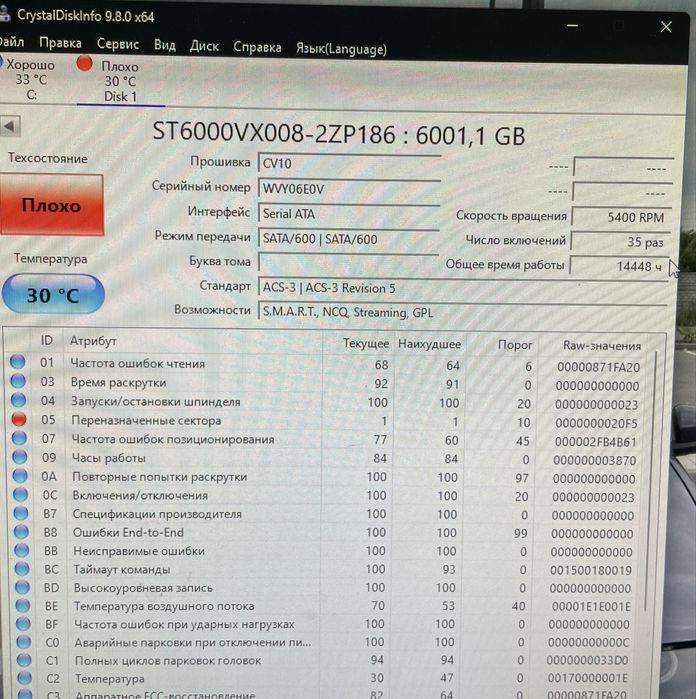
Task: Select raw value 00000871FA20 of attribute 01
Action: [x=598, y=367]
